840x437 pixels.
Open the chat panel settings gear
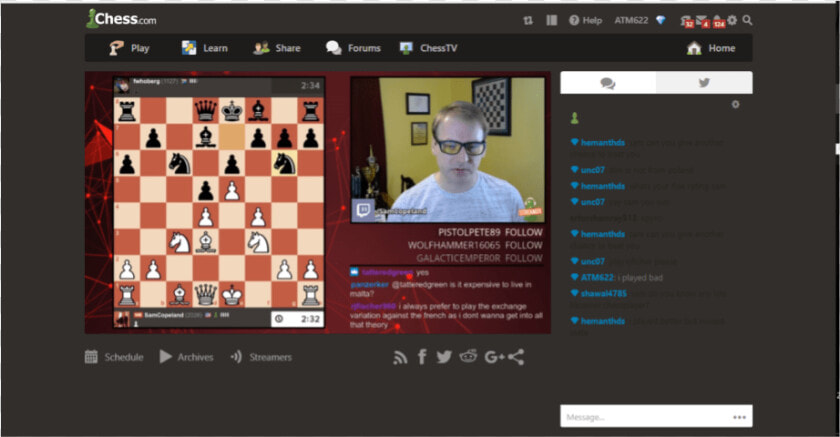pyautogui.click(x=736, y=104)
